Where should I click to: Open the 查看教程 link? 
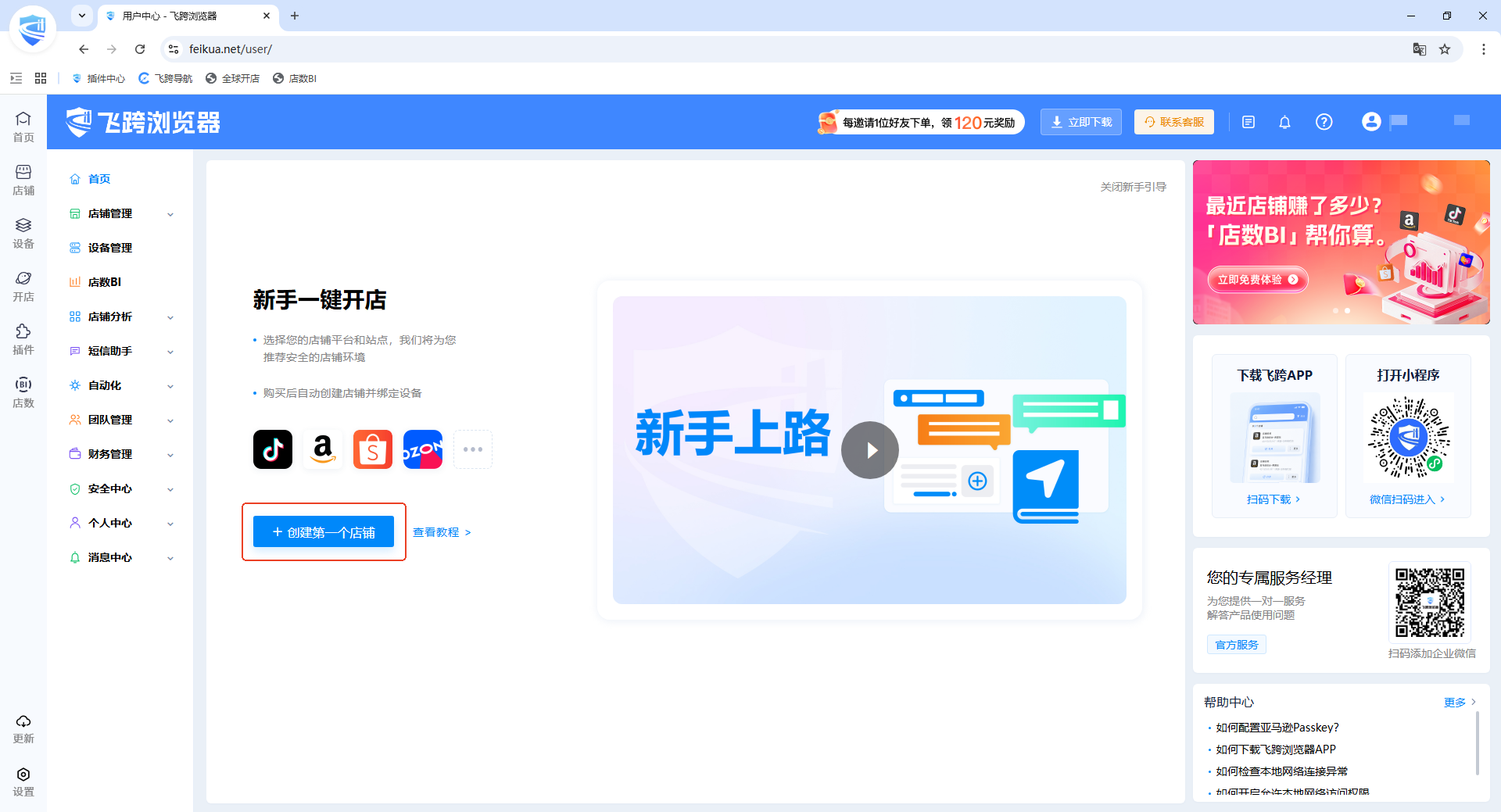point(442,532)
